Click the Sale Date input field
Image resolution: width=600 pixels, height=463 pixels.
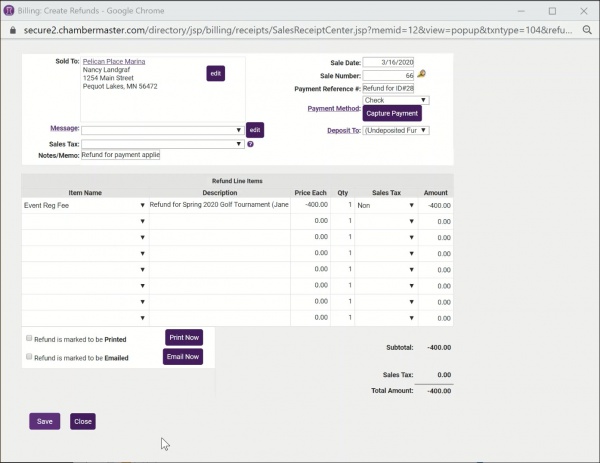point(395,61)
